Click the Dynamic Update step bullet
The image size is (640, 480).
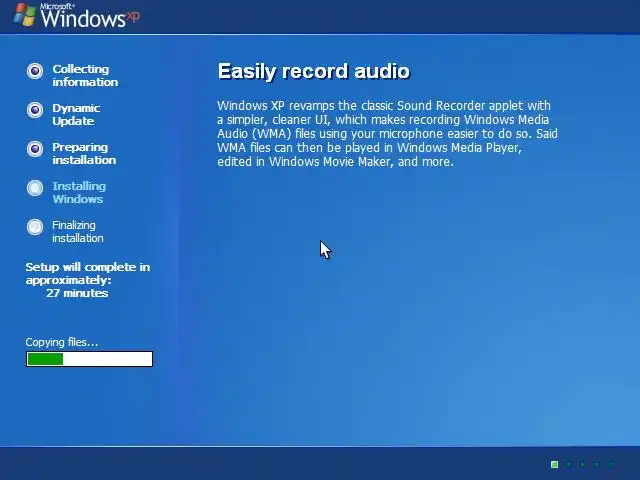pyautogui.click(x=35, y=110)
